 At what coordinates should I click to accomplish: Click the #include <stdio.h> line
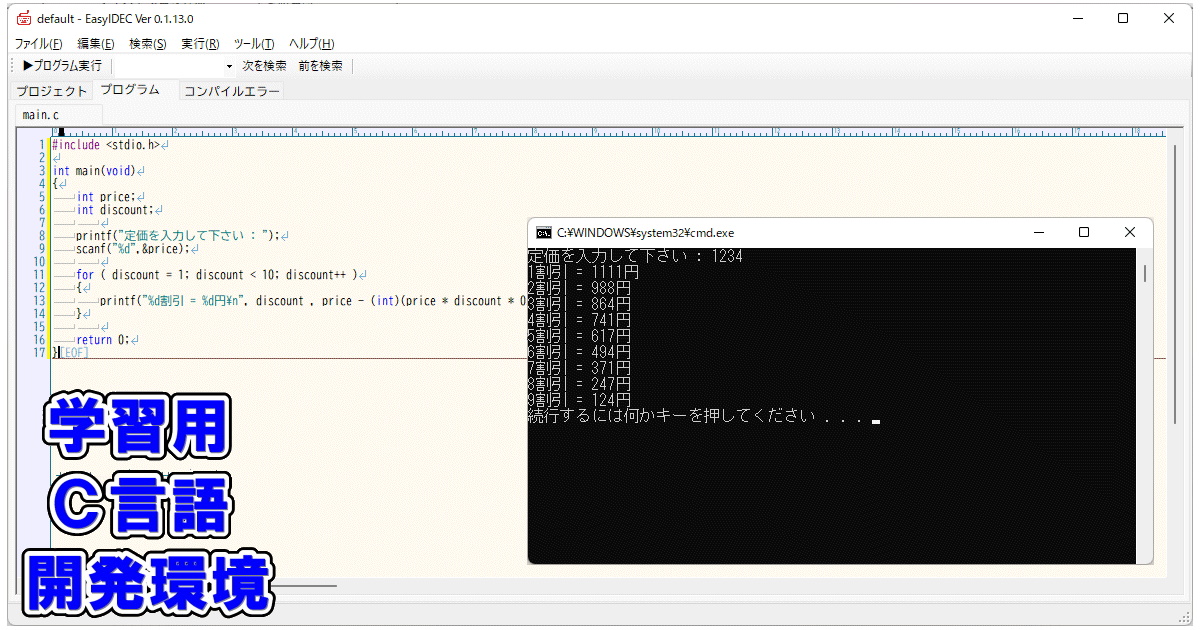click(110, 145)
